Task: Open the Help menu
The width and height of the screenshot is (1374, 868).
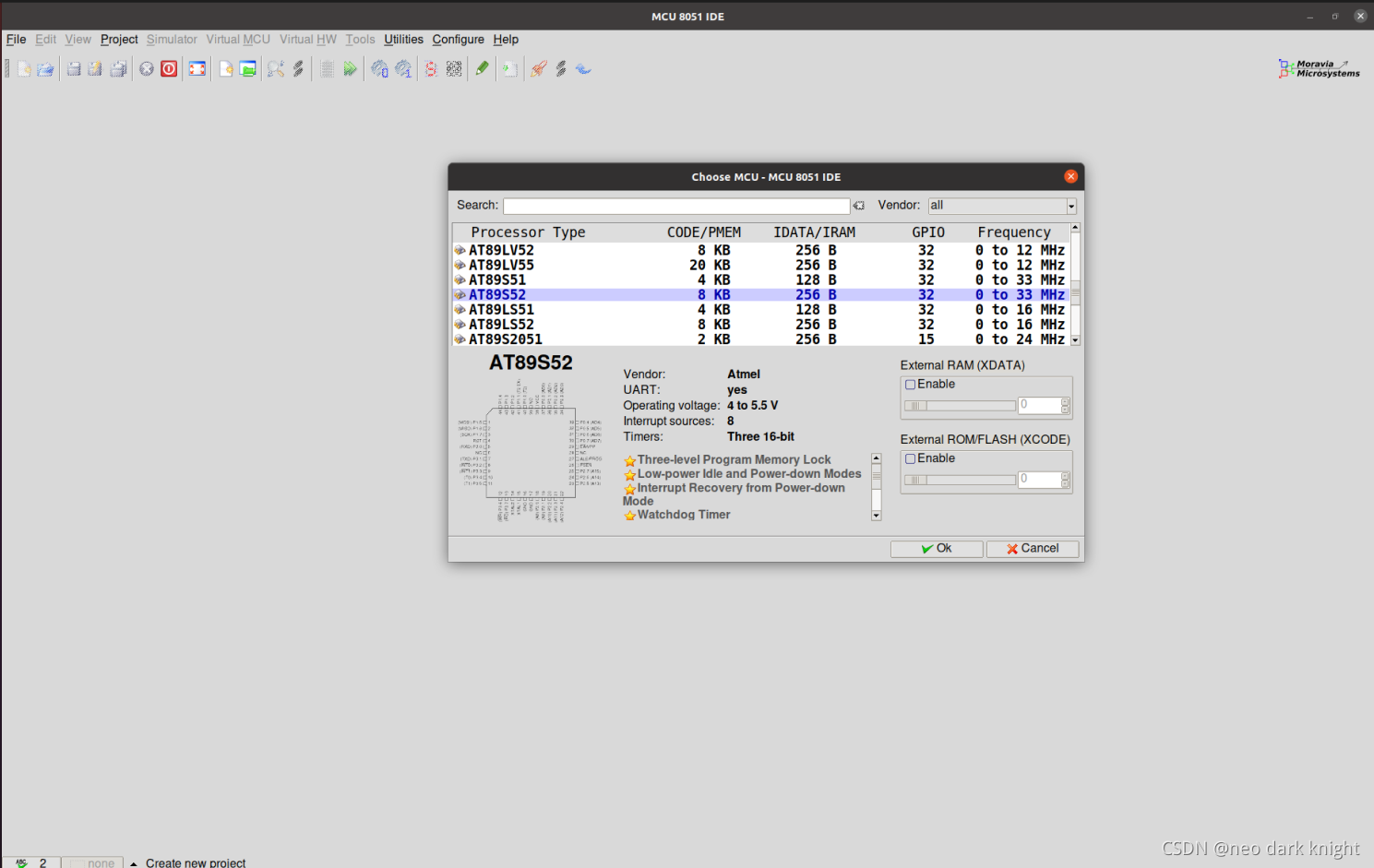Action: click(506, 40)
